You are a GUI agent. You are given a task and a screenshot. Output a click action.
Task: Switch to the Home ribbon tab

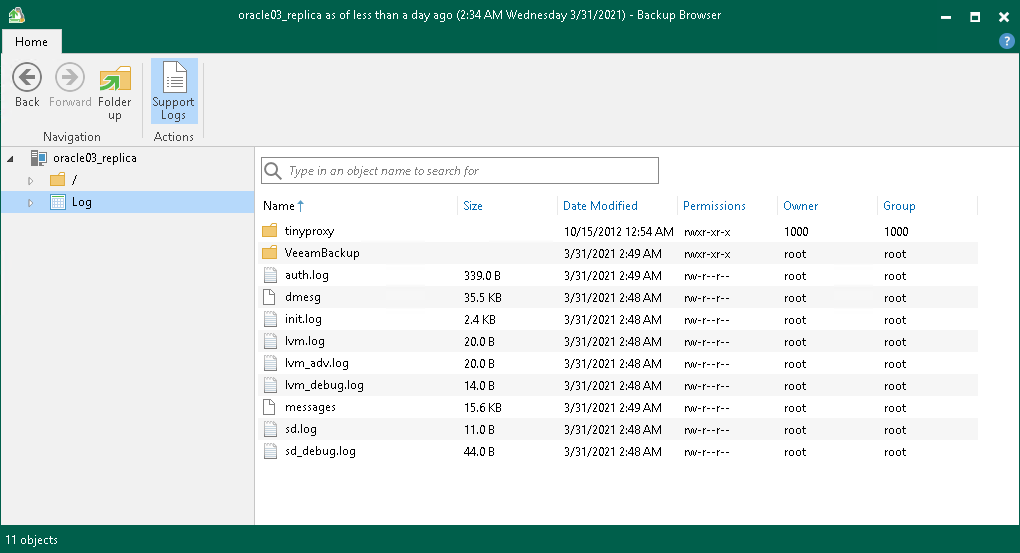(x=31, y=42)
